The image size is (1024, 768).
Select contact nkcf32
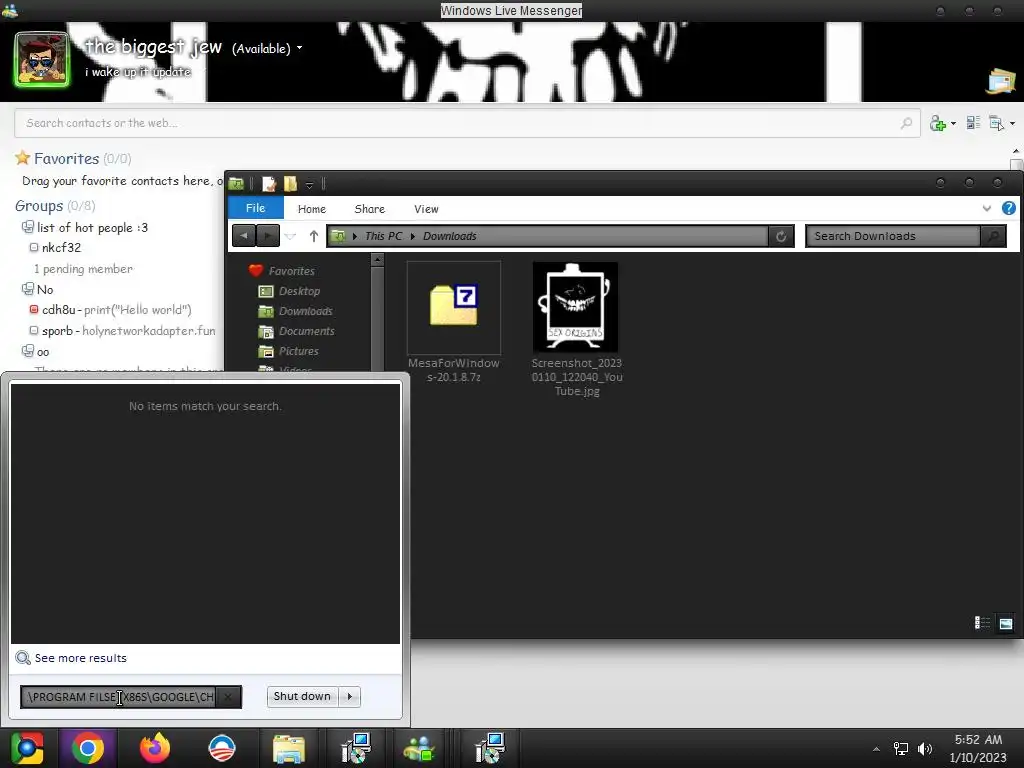coord(61,248)
